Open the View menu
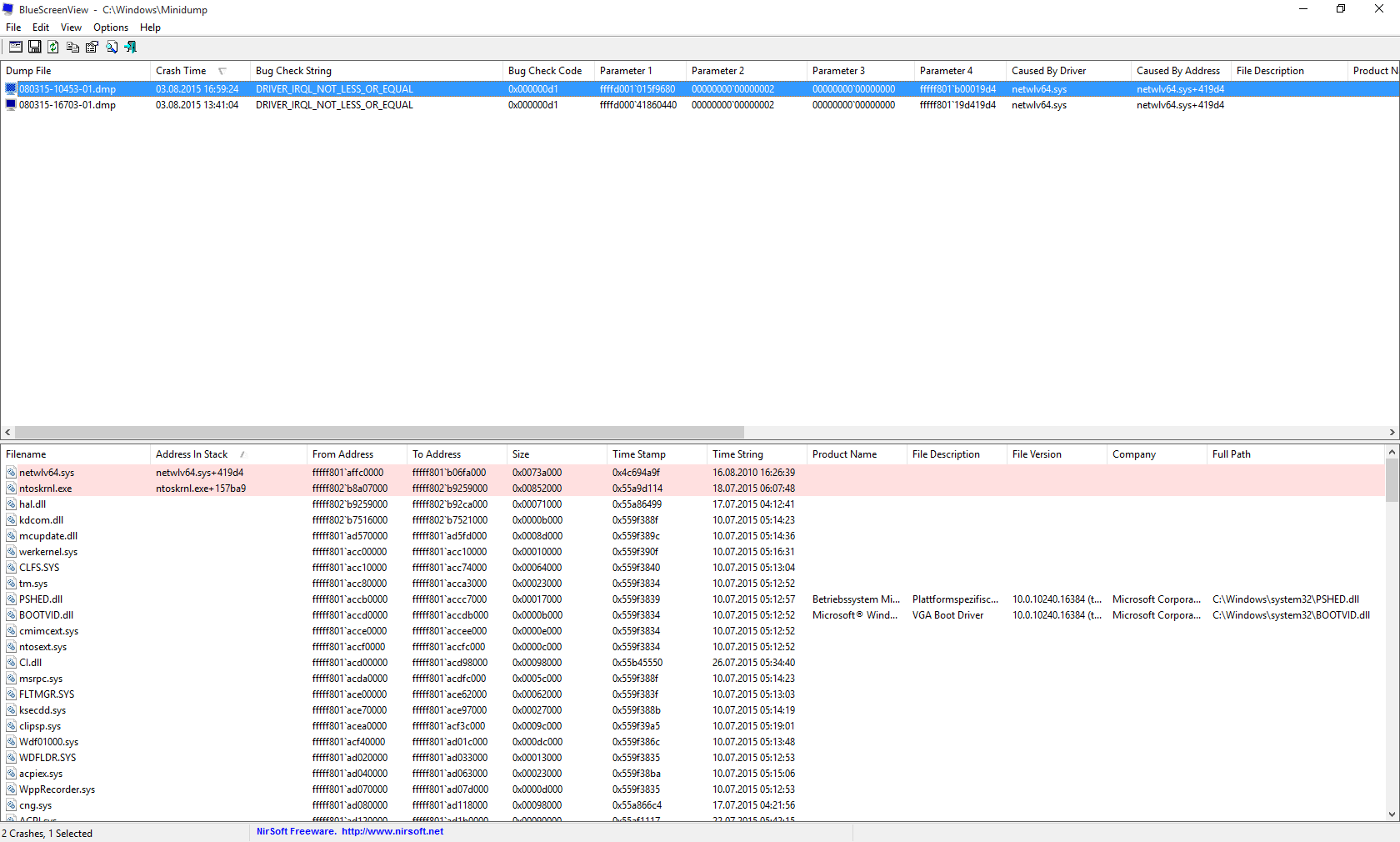 click(72, 28)
